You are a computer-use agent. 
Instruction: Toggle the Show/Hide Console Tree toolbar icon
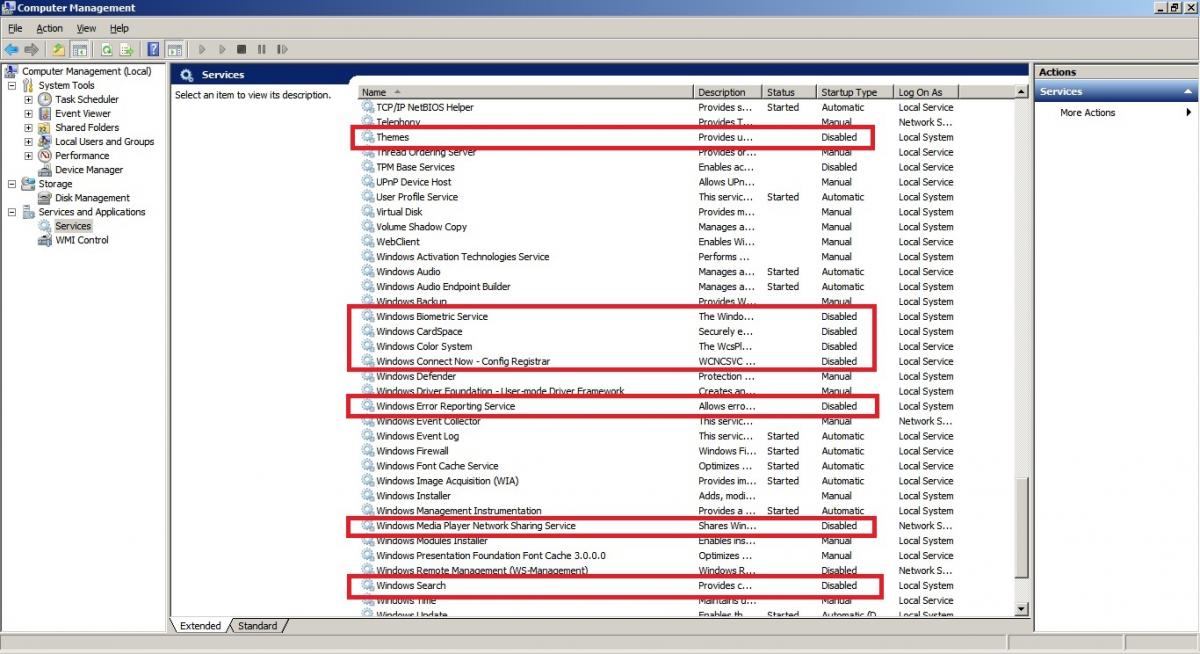(x=79, y=49)
